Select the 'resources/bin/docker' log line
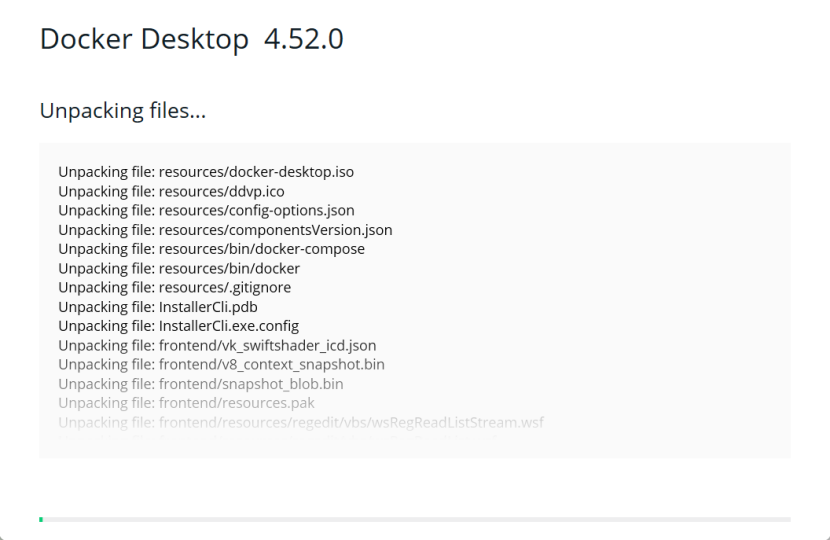The width and height of the screenshot is (830, 540). coord(179,268)
